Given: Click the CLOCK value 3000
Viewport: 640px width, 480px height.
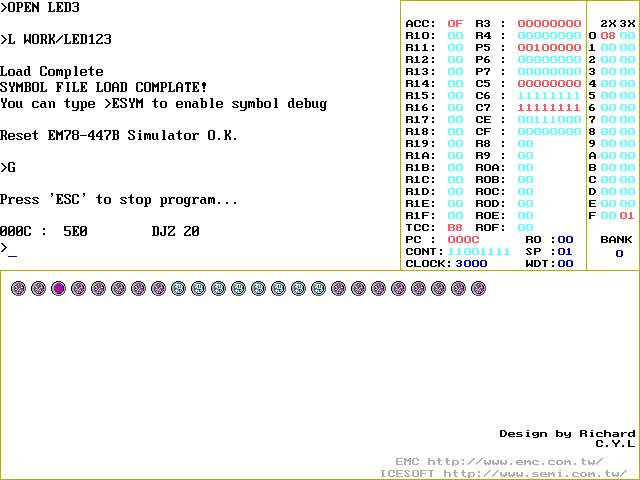Looking at the screenshot, I should (471, 263).
